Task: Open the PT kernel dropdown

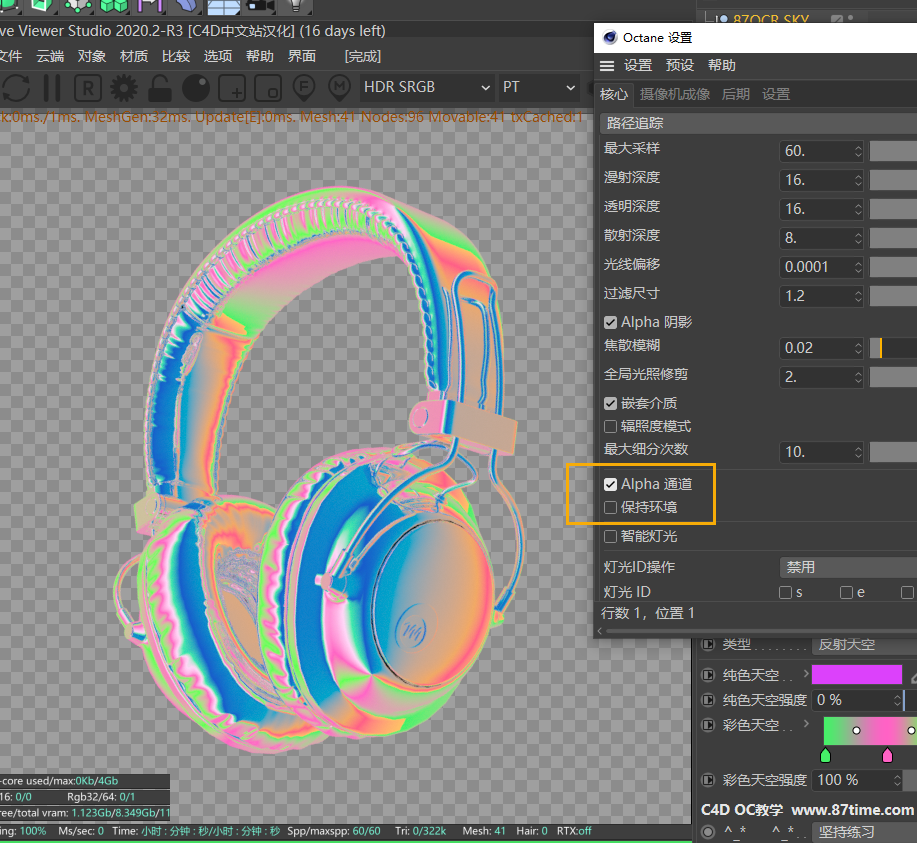Action: click(538, 87)
